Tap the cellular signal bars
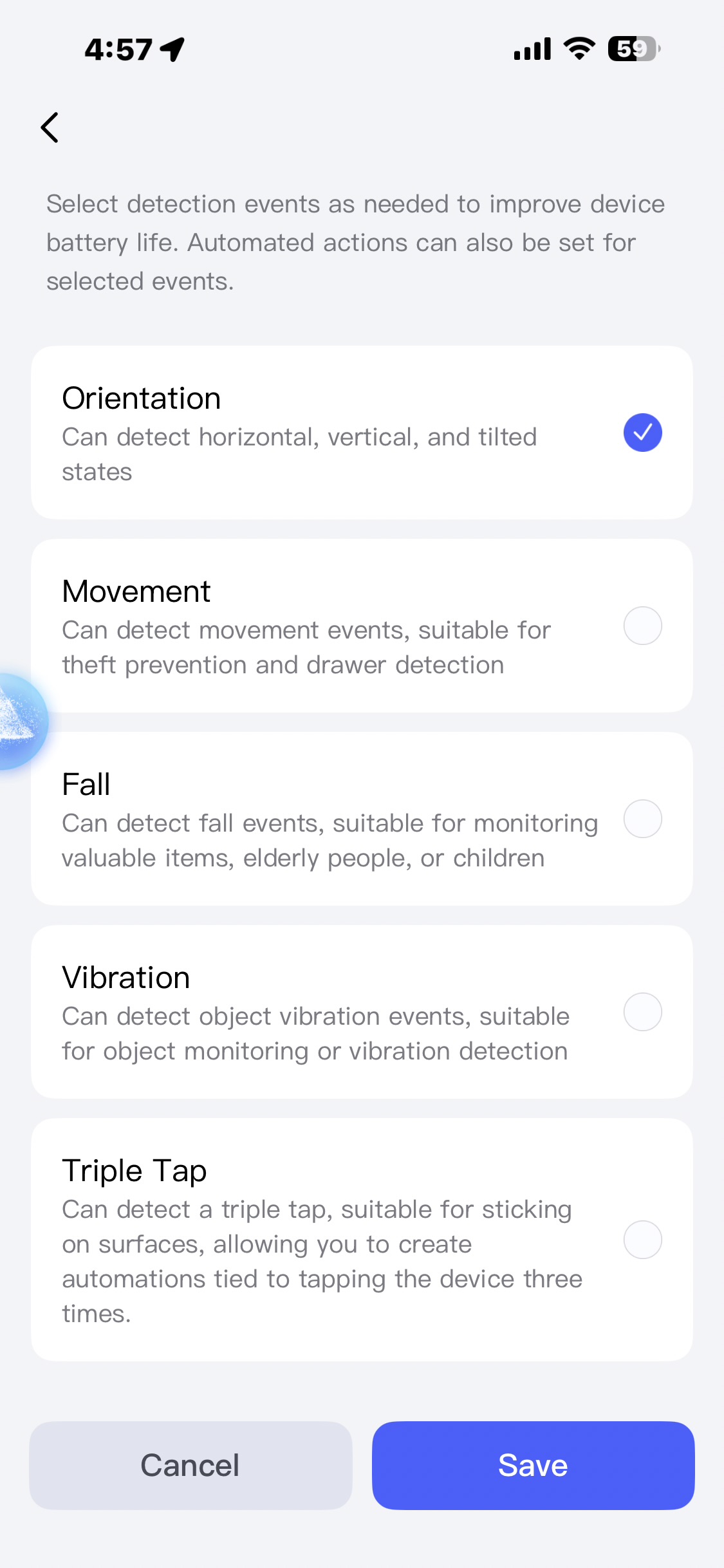The height and width of the screenshot is (1568, 724). [532, 49]
